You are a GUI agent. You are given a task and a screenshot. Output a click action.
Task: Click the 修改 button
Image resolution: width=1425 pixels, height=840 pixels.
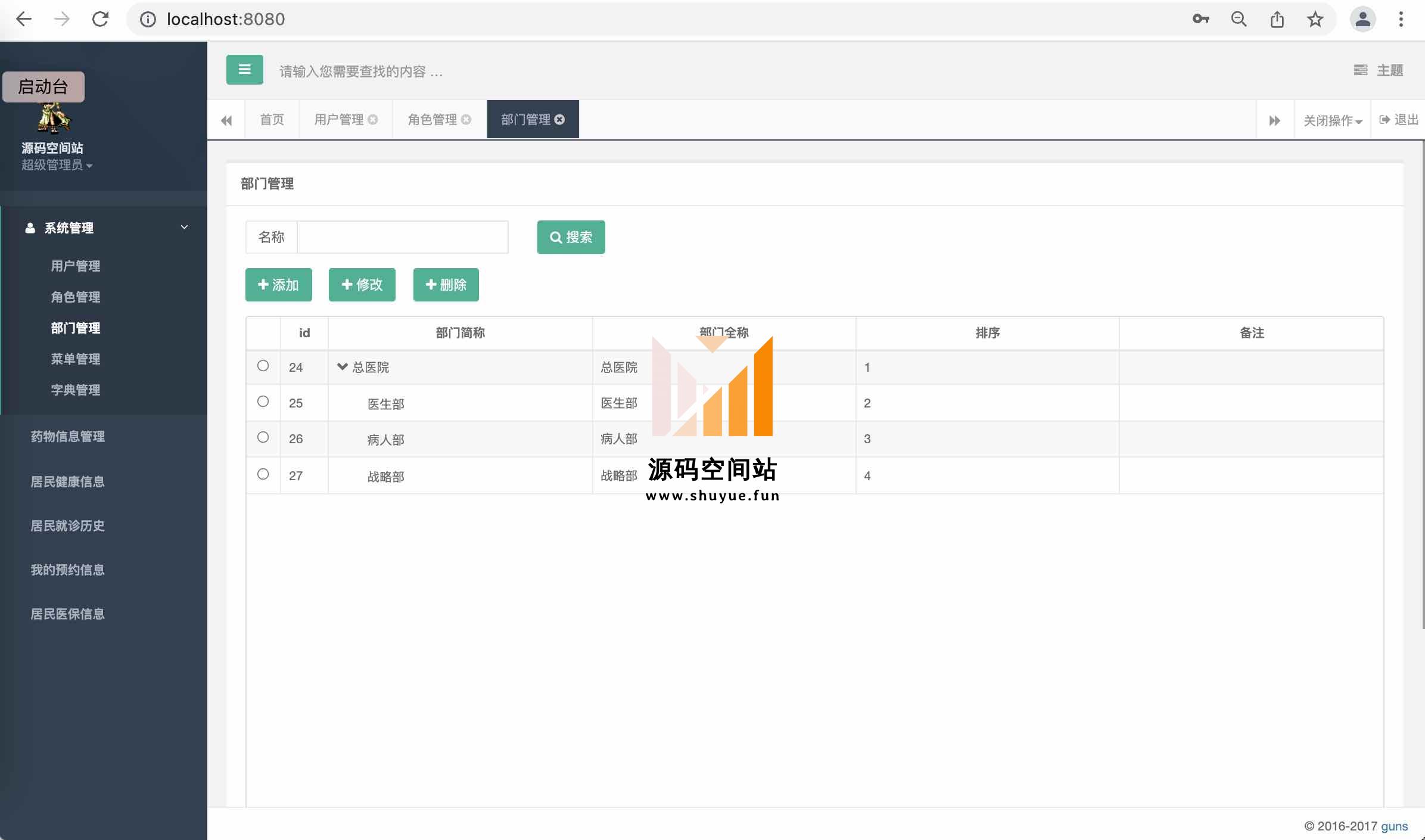coord(362,285)
